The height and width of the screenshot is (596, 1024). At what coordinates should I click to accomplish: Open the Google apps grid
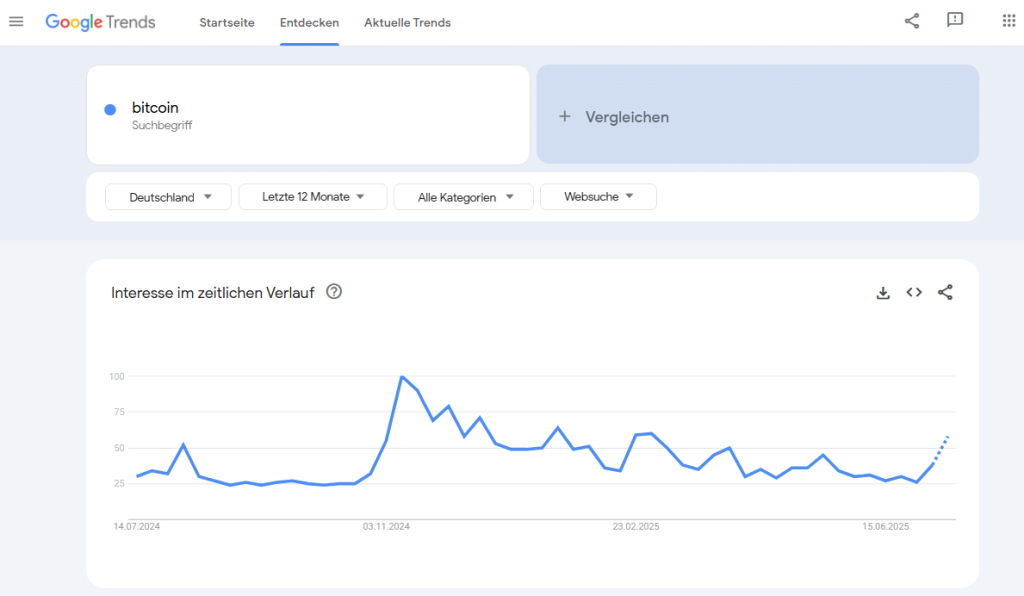1008,20
